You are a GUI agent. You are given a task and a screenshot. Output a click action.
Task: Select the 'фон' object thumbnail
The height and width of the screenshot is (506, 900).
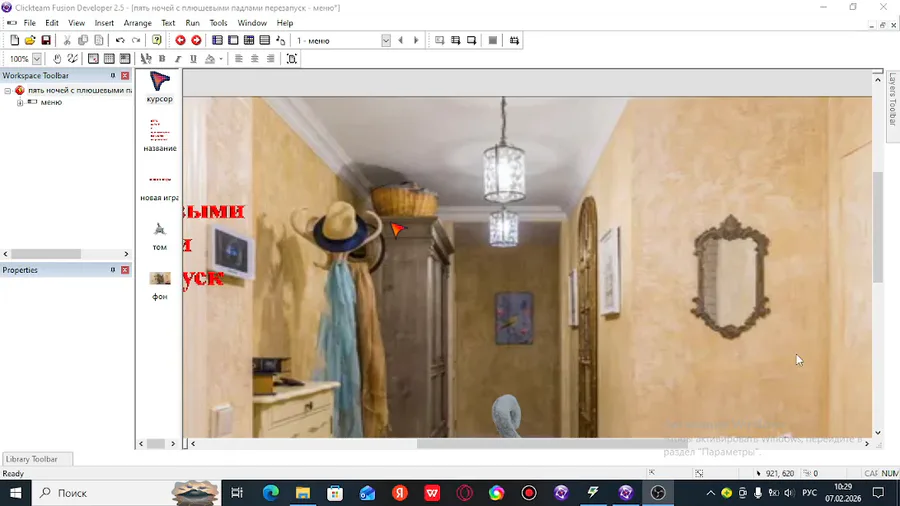pos(160,278)
